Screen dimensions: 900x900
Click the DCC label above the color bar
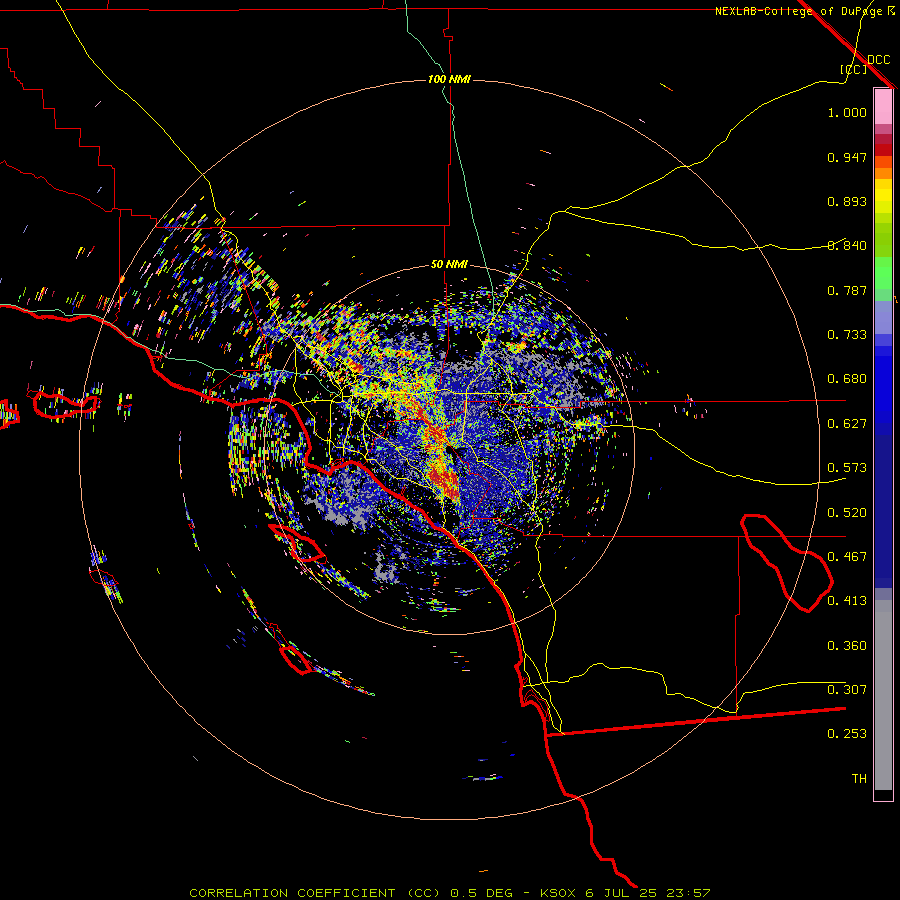point(879,60)
